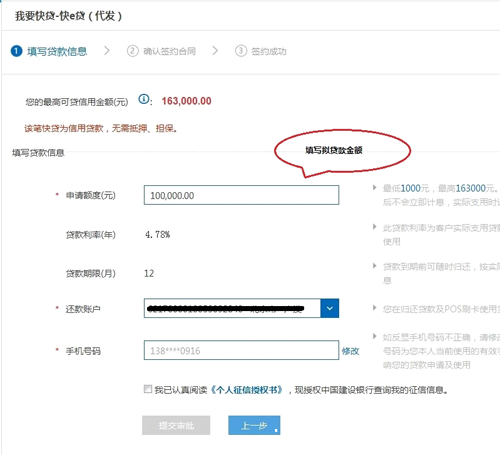Click the step 3 circle number icon

click(x=241, y=51)
